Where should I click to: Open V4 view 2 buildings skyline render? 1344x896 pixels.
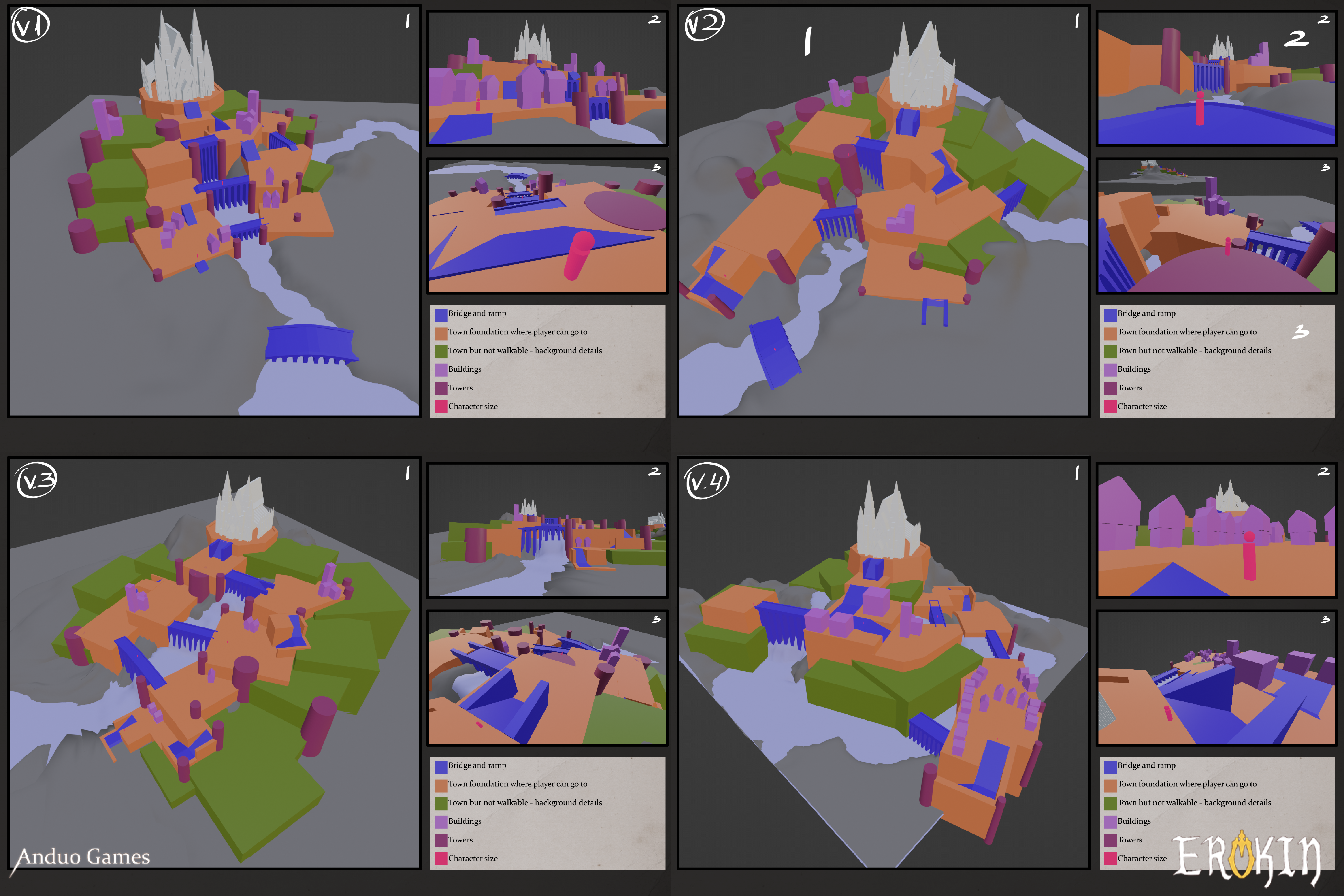(1217, 530)
